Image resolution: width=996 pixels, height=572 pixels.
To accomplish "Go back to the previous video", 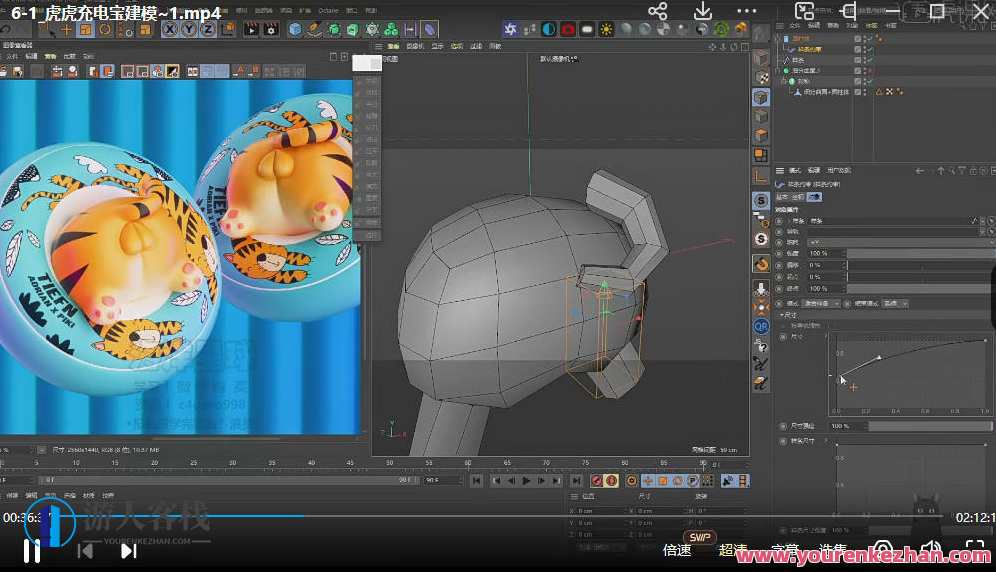I will click(85, 551).
